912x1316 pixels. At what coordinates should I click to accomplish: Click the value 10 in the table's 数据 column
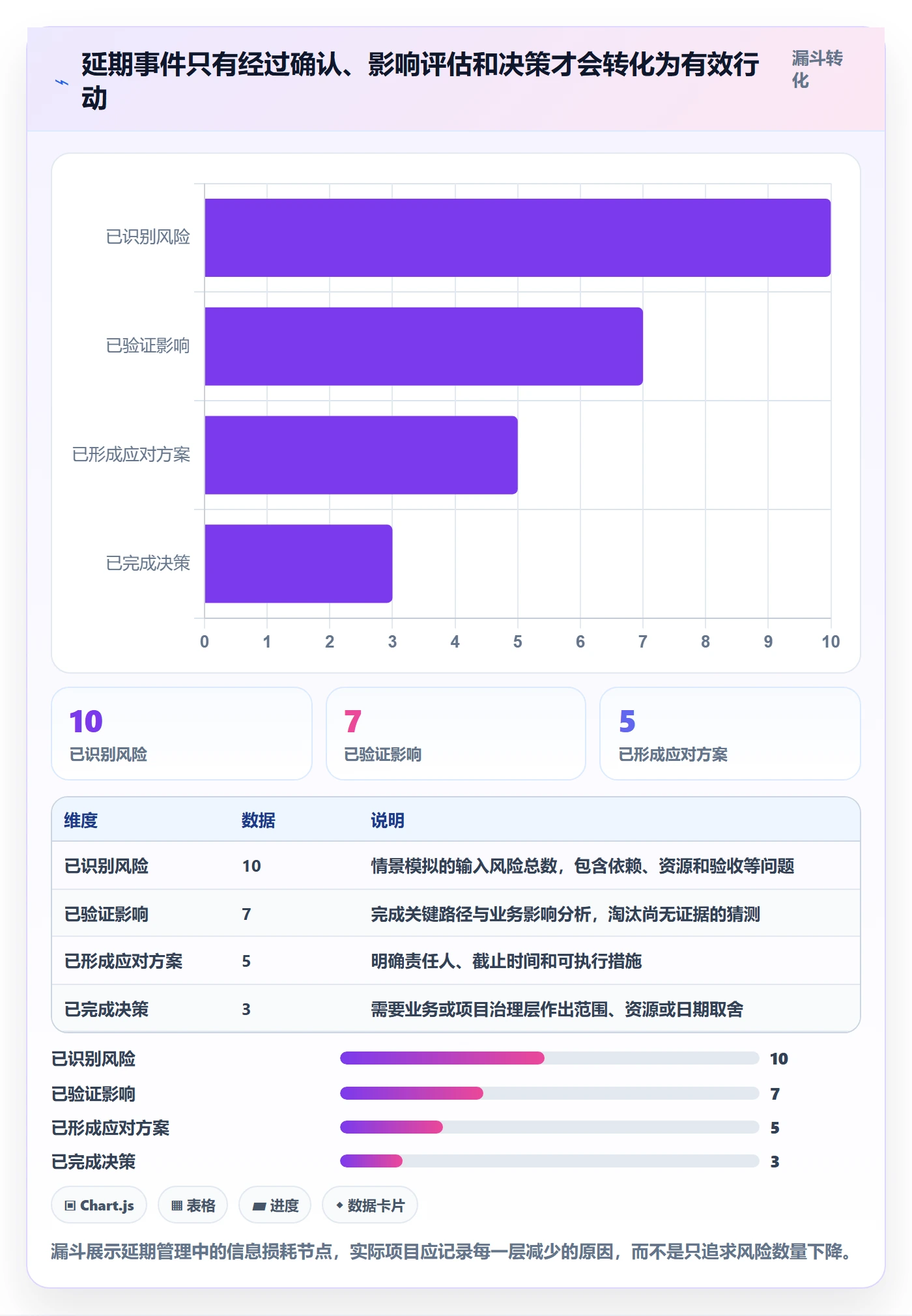tap(251, 866)
